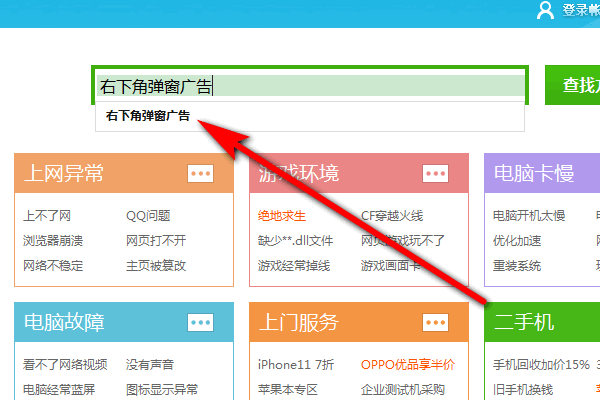Click the 缺少**.dll文件 link
Viewport: 600px width, 400px height.
(295, 241)
